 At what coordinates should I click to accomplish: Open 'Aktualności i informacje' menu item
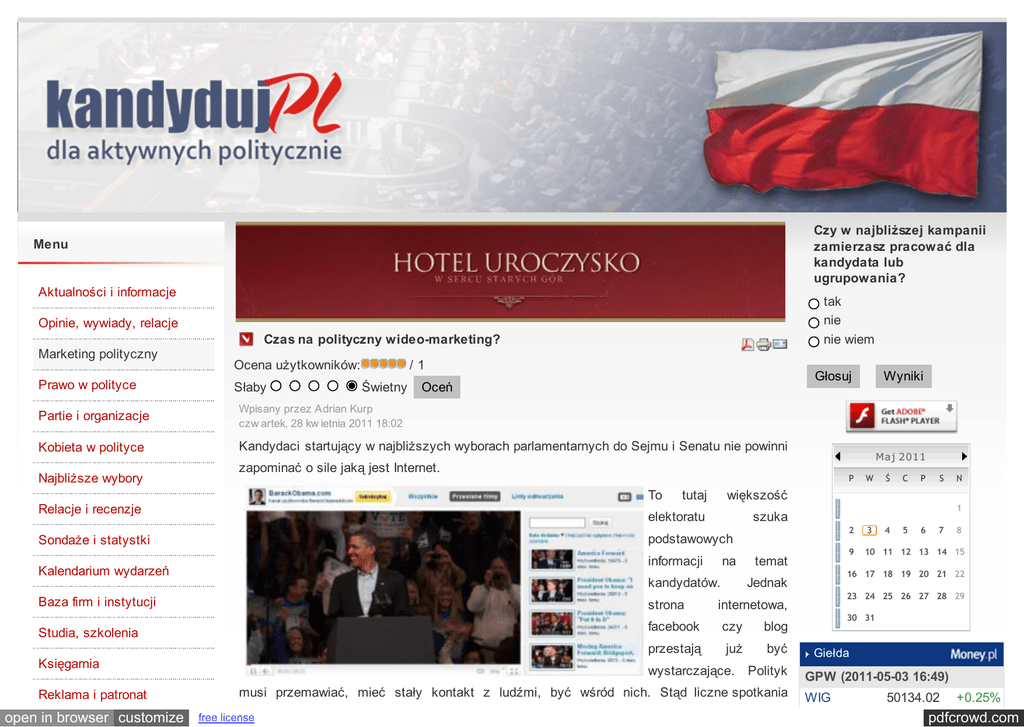click(x=107, y=292)
